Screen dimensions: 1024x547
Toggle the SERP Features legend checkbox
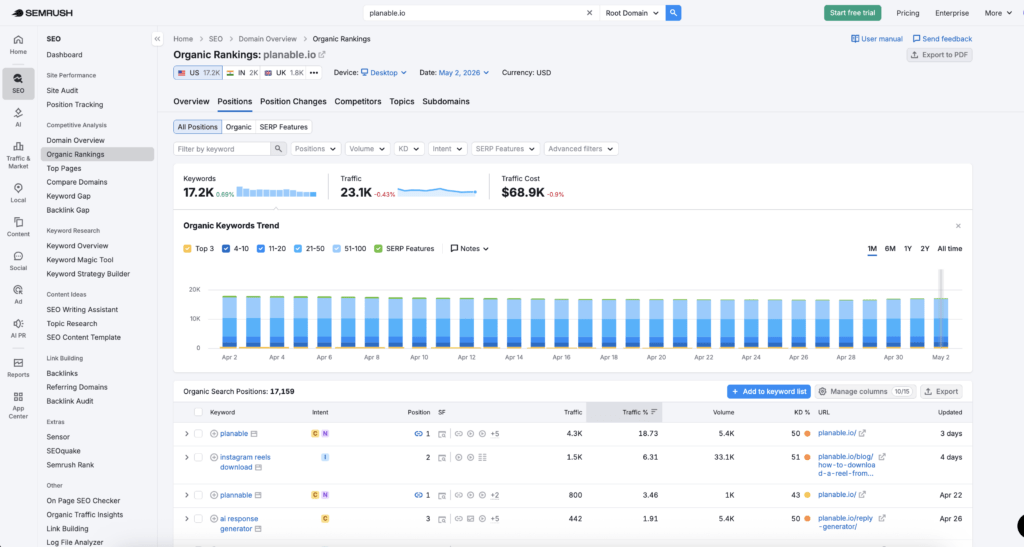tap(378, 249)
